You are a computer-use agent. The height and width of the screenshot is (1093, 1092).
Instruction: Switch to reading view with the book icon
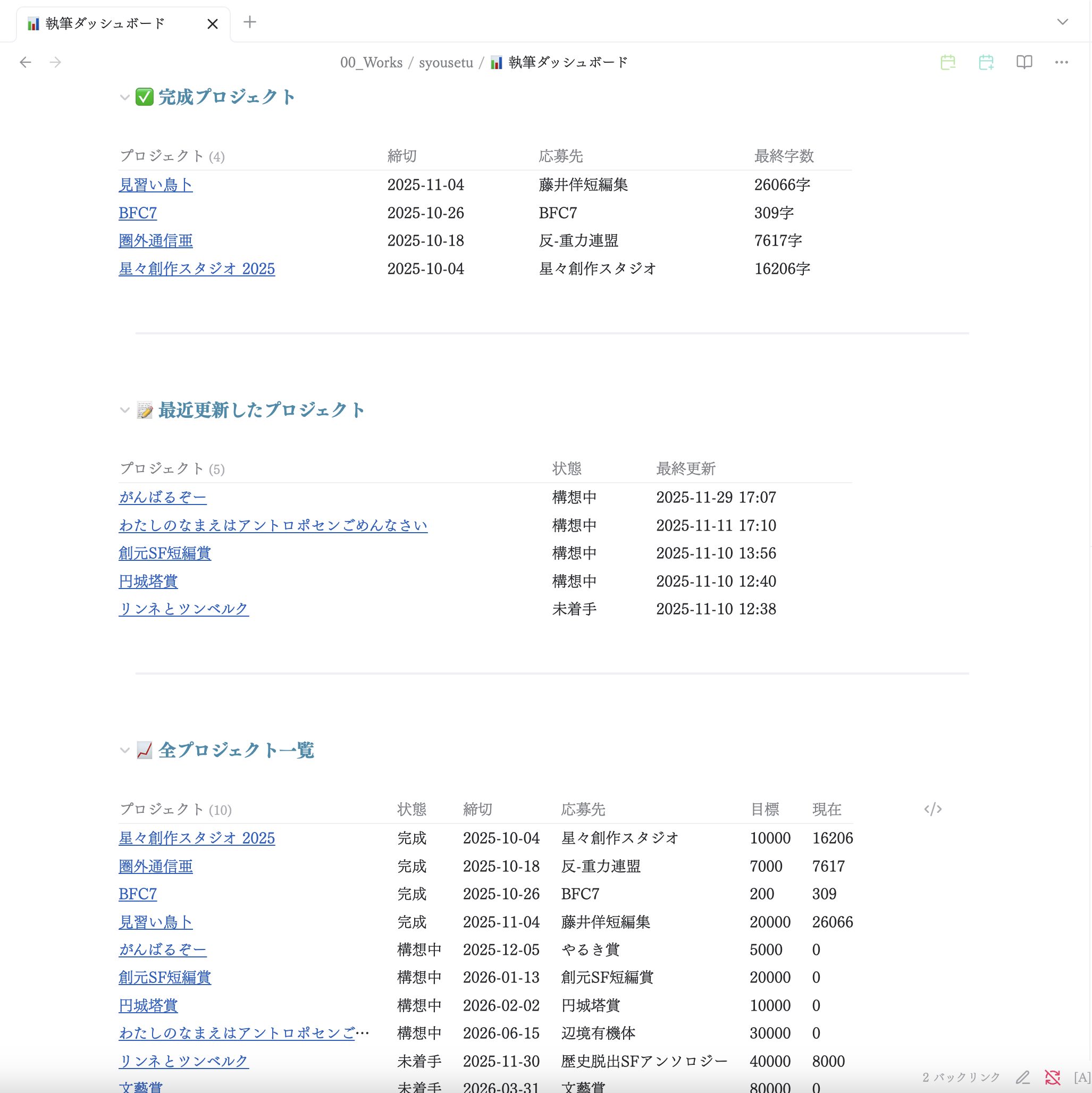pos(1024,62)
